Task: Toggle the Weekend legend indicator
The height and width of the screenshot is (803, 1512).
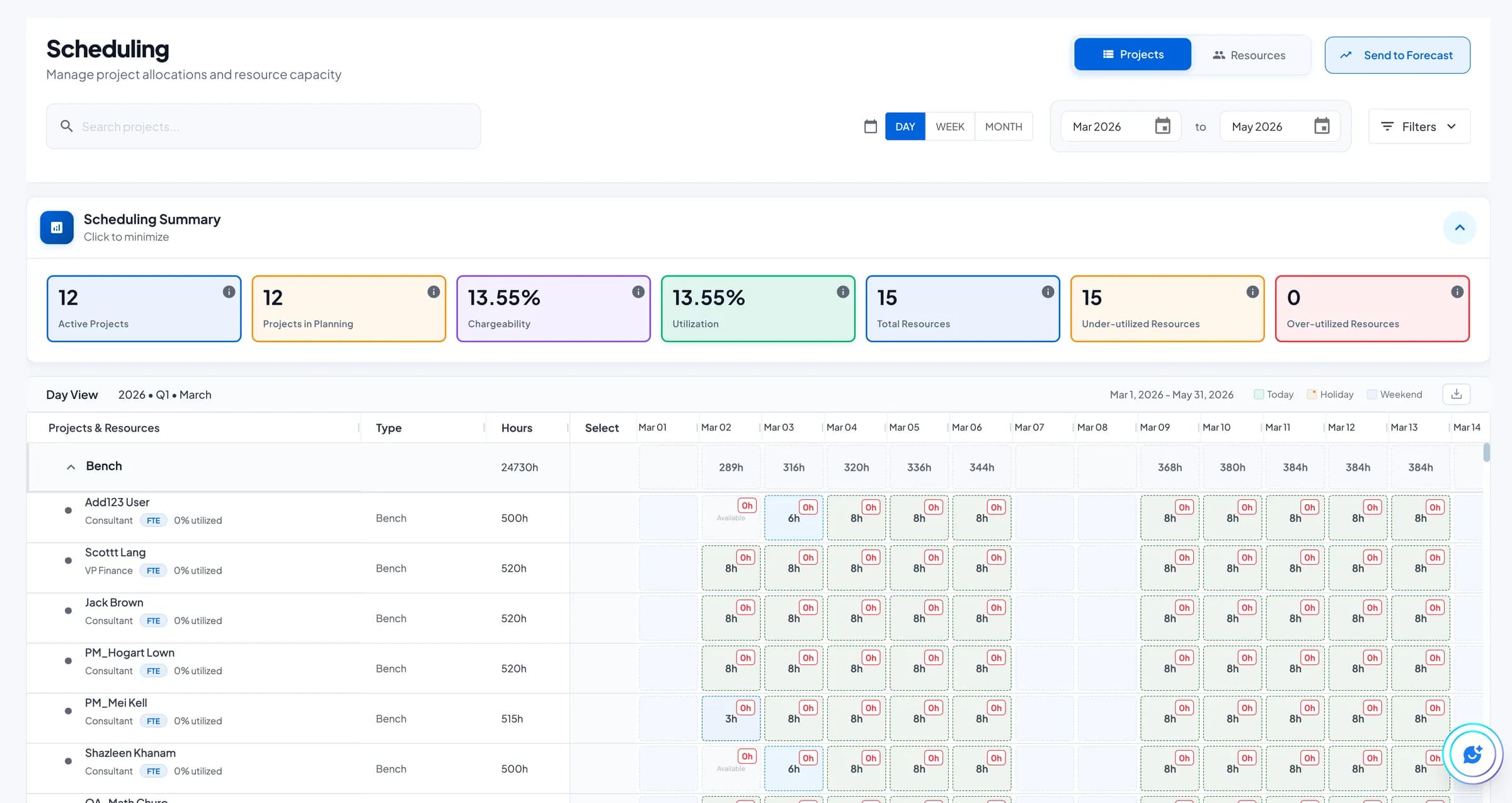Action: (1372, 393)
